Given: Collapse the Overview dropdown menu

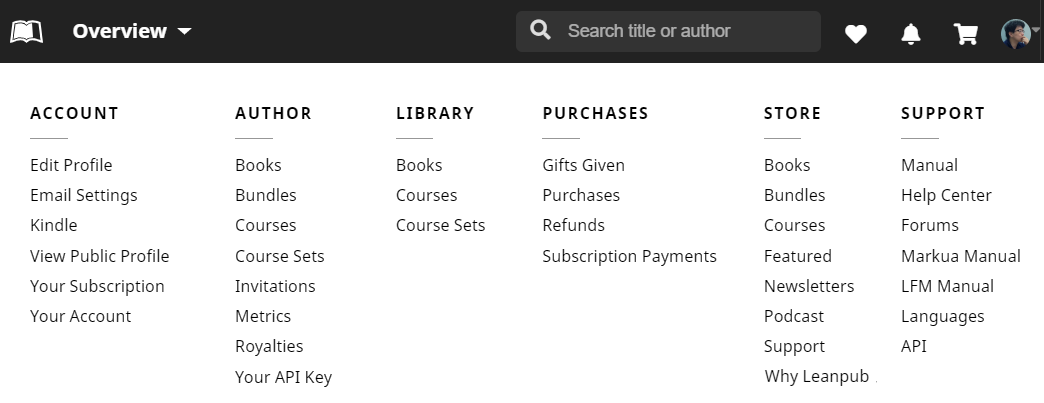Looking at the screenshot, I should pyautogui.click(x=131, y=31).
